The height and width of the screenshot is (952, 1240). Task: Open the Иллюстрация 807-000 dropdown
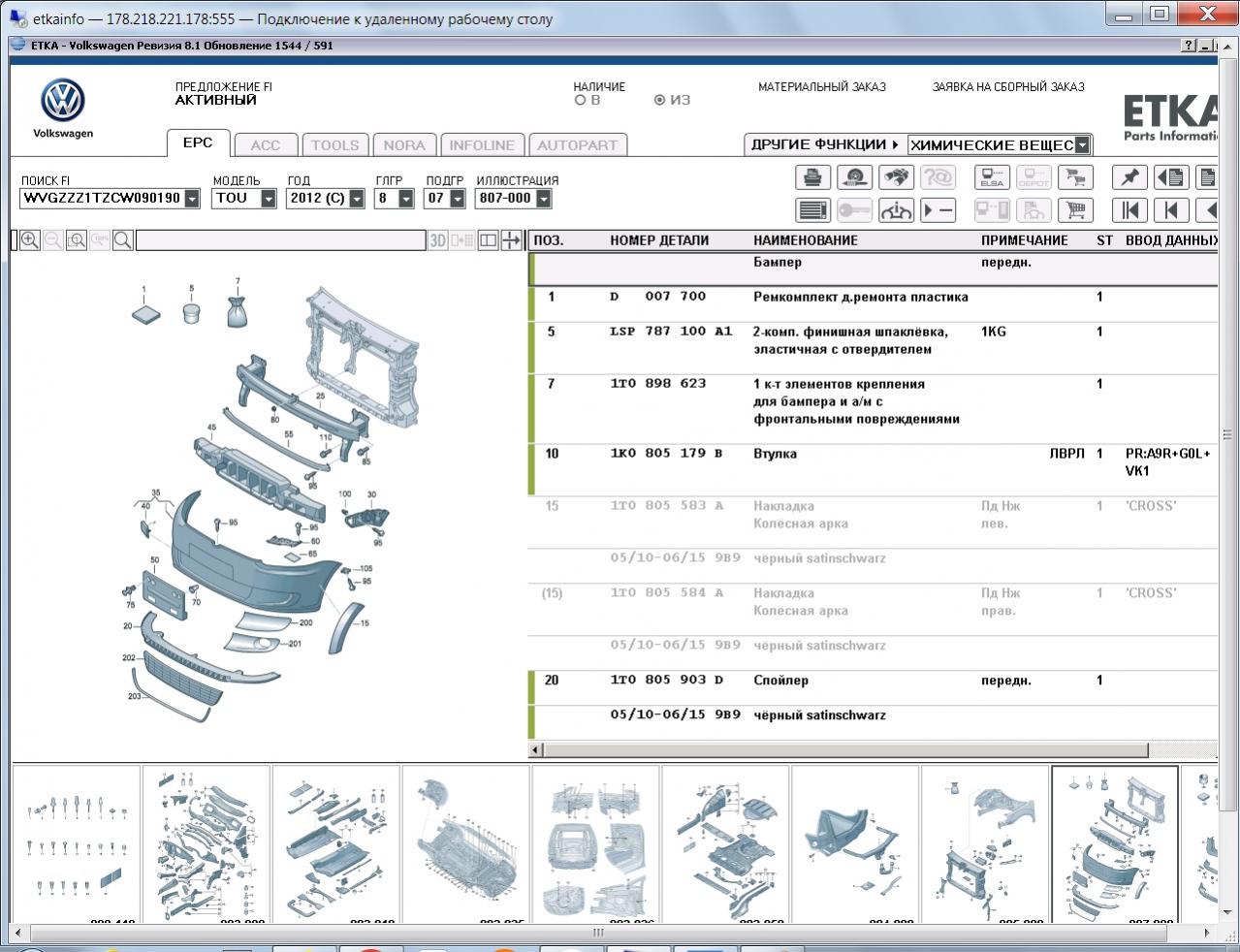click(544, 199)
